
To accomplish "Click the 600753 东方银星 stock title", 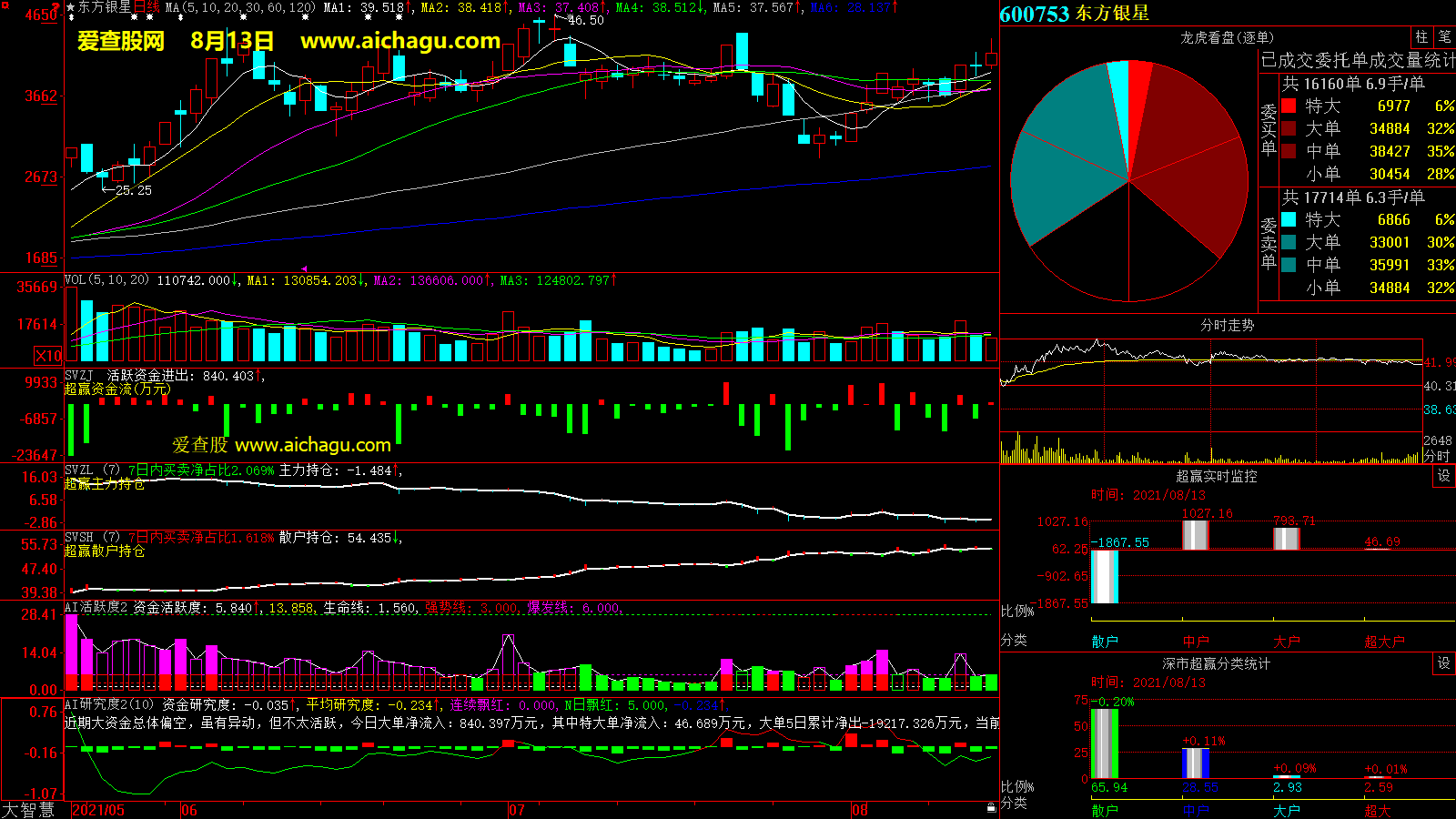I will tap(1074, 14).
